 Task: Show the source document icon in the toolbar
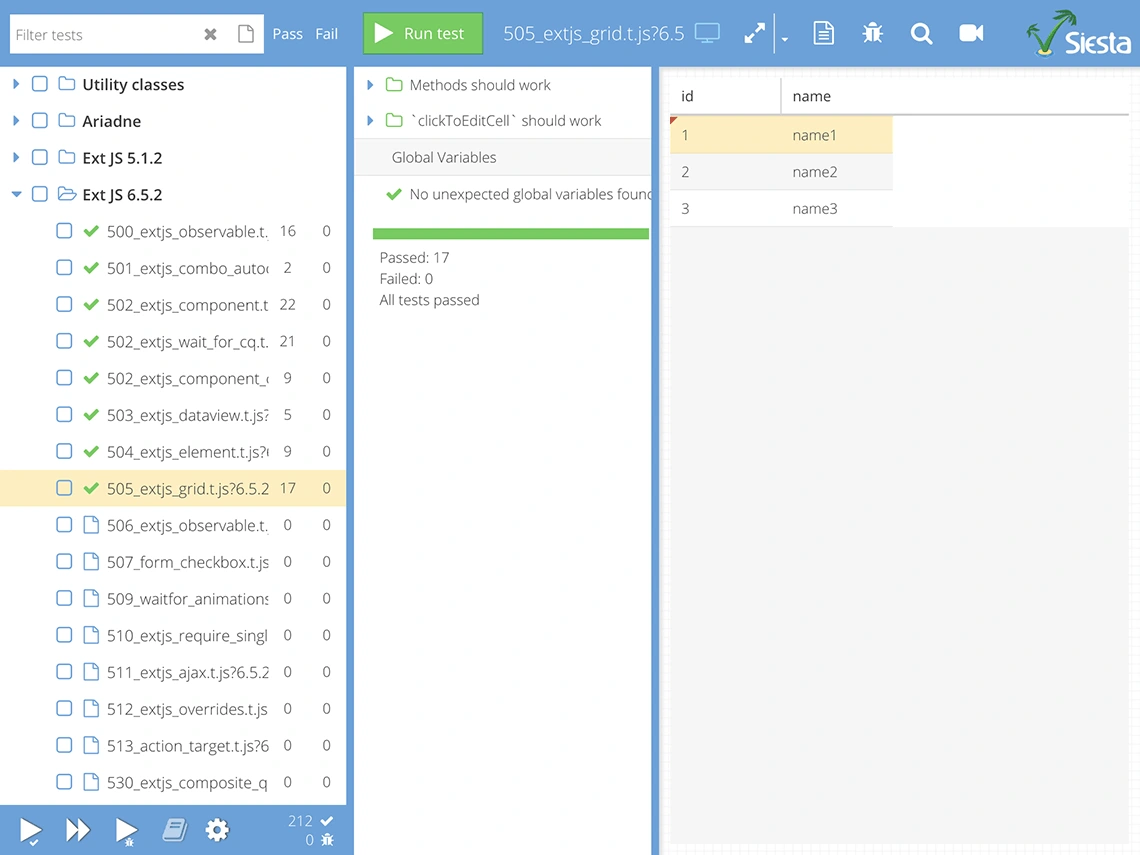(824, 33)
